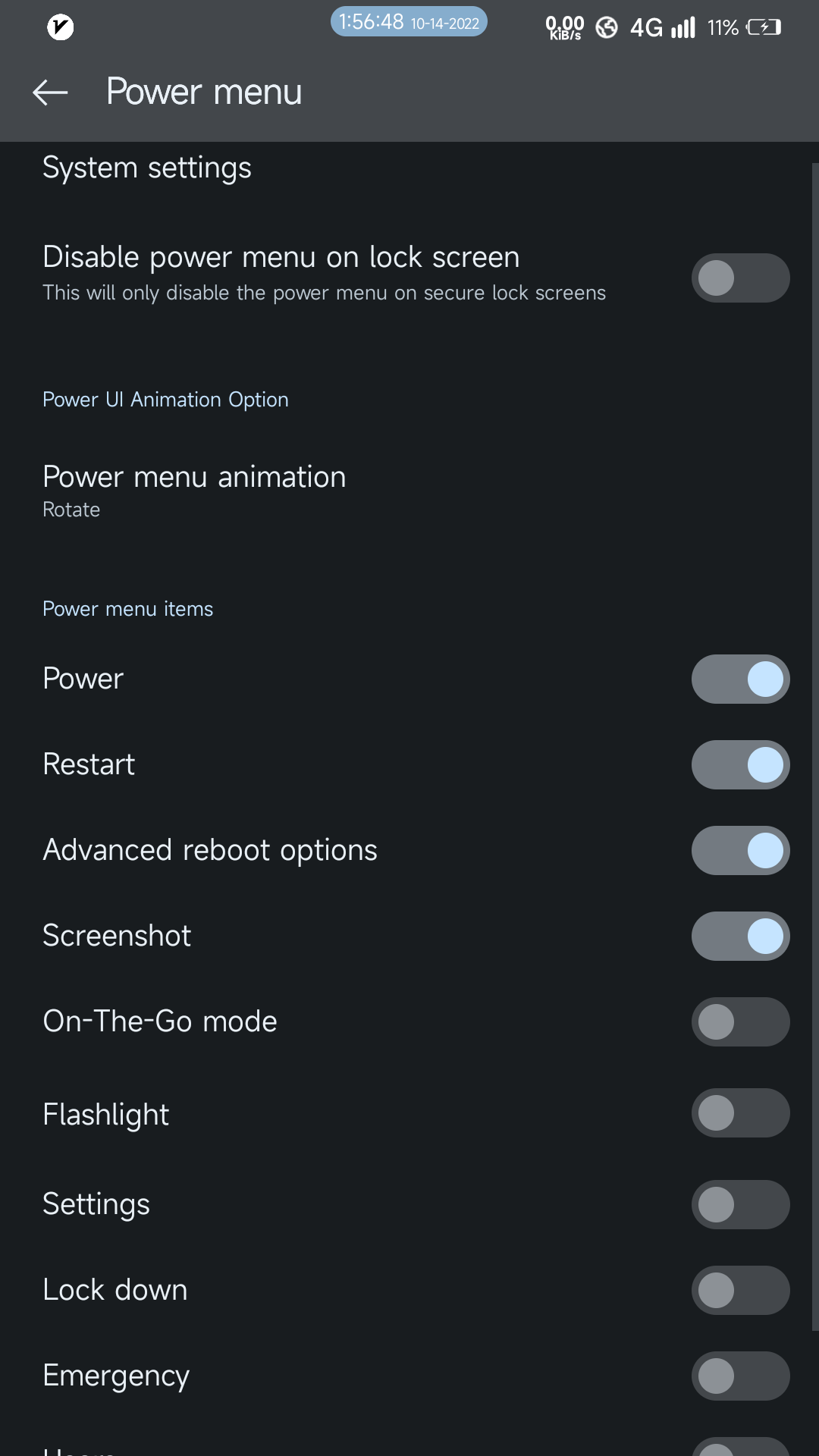Screen dimensions: 819x1456
Task: Go back using the arrow icon
Action: pyautogui.click(x=50, y=93)
